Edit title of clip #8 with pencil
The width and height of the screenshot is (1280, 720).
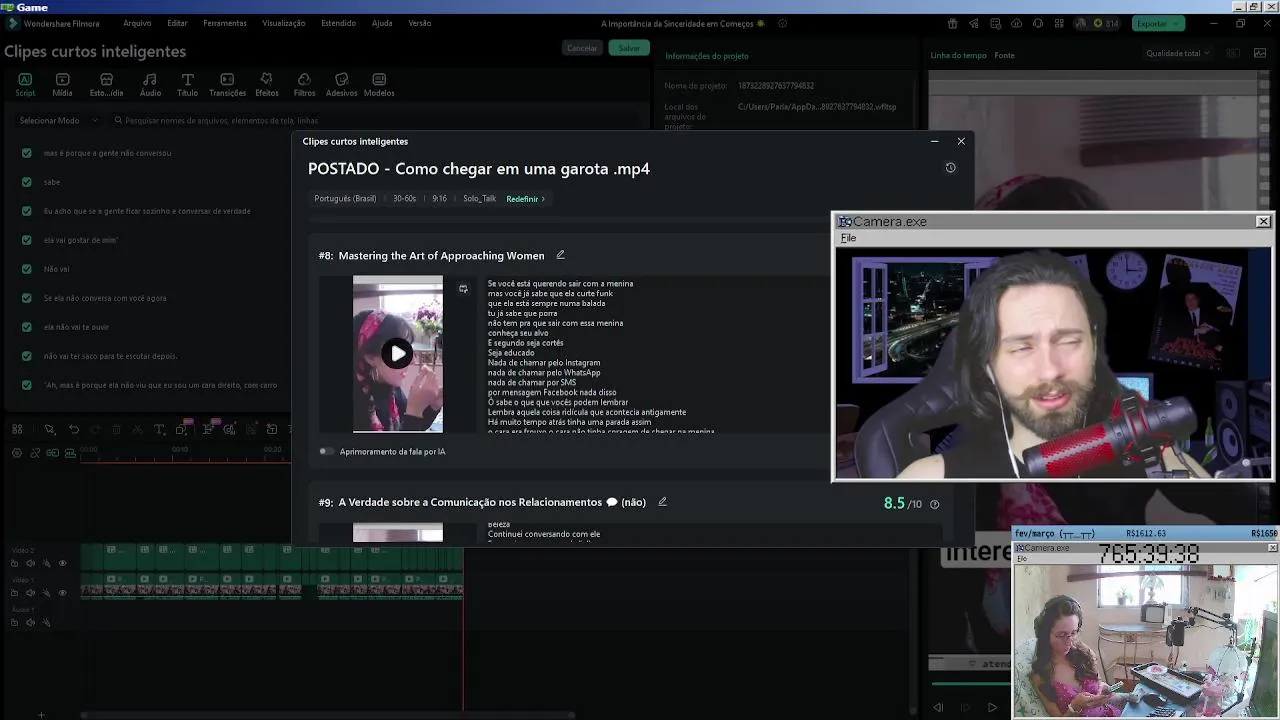pyautogui.click(x=560, y=255)
